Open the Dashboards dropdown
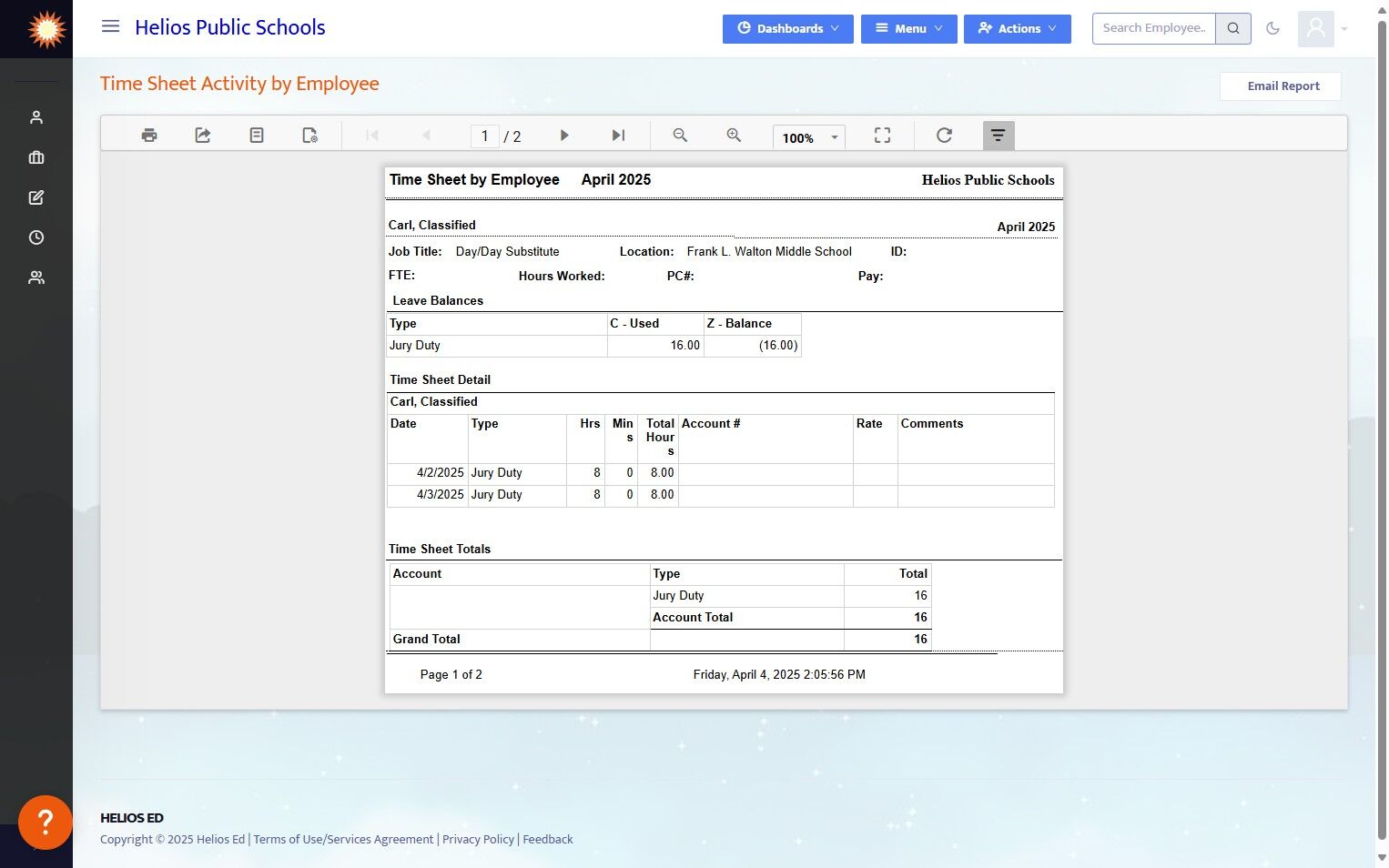Screen dimensions: 1389x868 click(787, 28)
